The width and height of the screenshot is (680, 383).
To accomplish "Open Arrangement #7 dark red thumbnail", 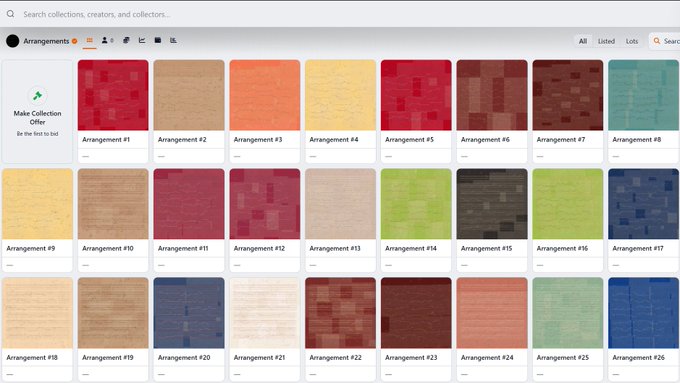I will pyautogui.click(x=568, y=95).
